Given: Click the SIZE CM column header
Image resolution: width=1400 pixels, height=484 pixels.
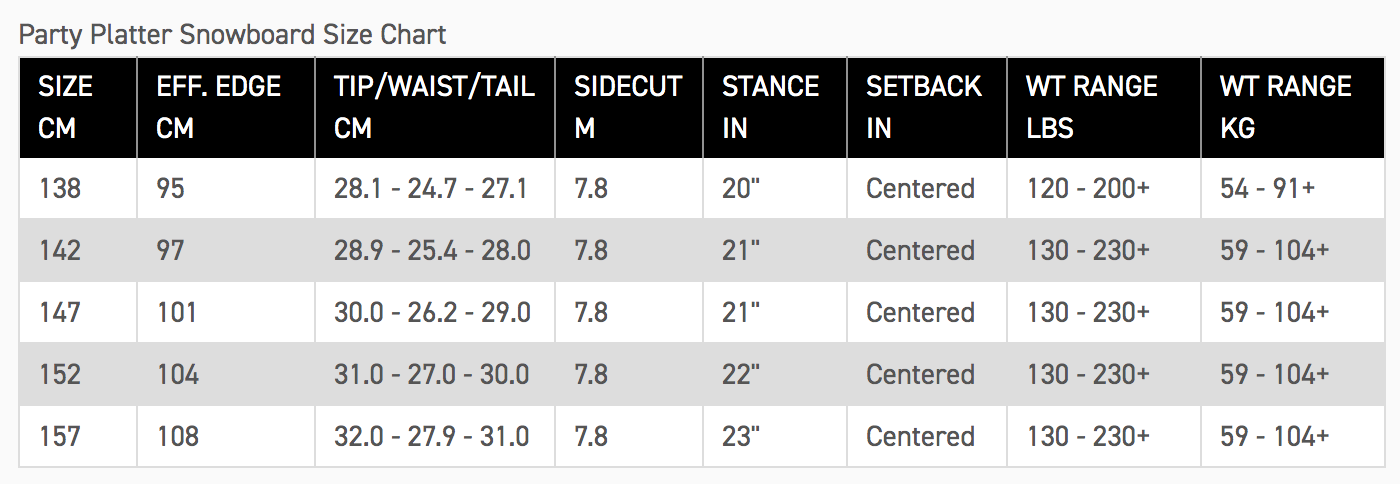Looking at the screenshot, I should pyautogui.click(x=66, y=107).
